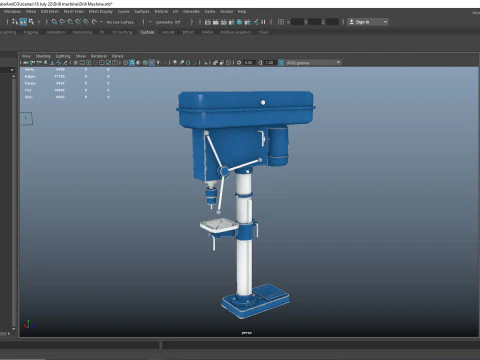Open the Mesh Display menu
Viewport: 480px width, 360px height.
pos(101,12)
